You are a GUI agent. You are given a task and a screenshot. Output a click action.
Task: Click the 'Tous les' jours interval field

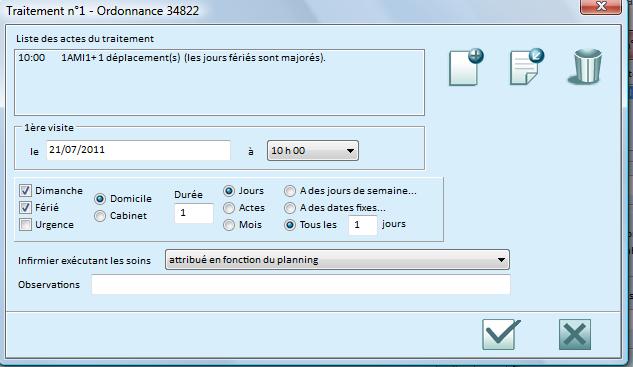[x=363, y=225]
